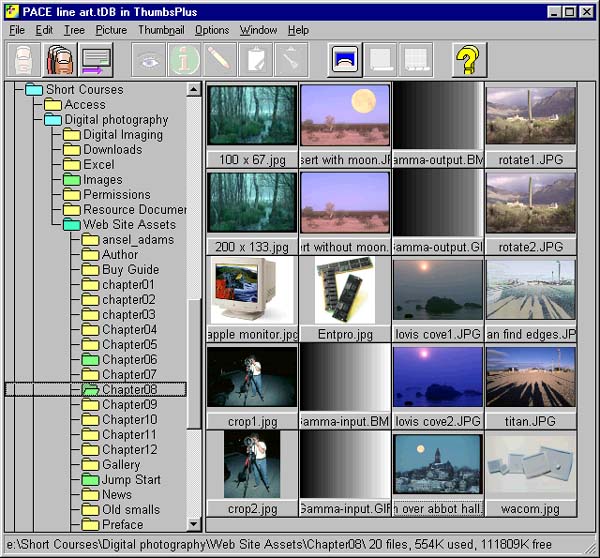Click the pencil edit toolbar icon
Viewport: 600px width, 558px height.
[x=220, y=60]
